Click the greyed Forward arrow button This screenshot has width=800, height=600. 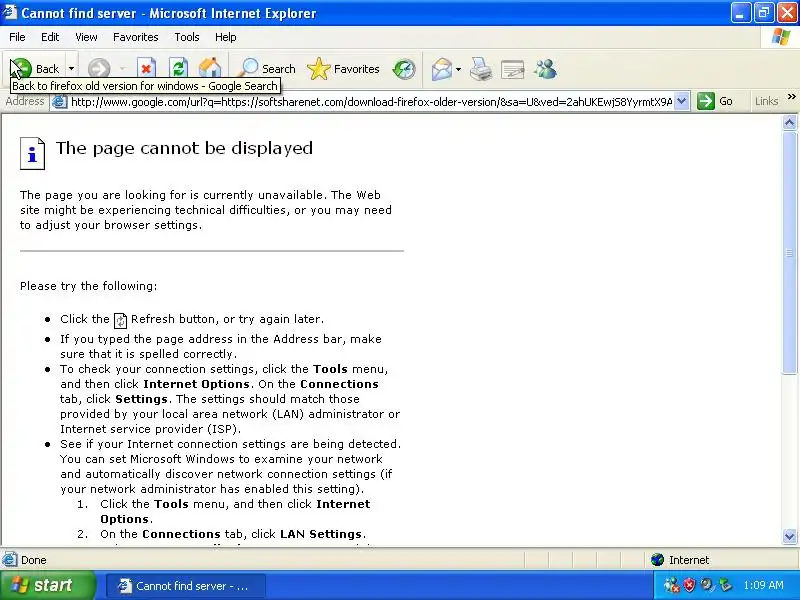[99, 68]
